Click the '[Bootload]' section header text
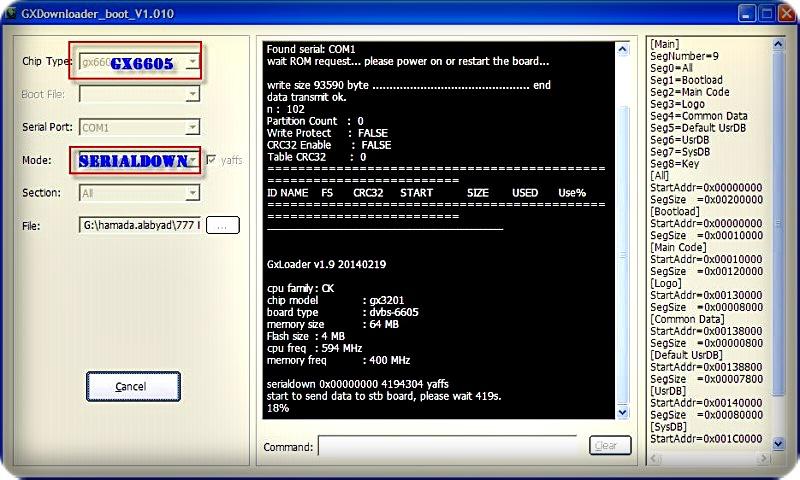Viewport: 800px width, 480px height. [674, 211]
